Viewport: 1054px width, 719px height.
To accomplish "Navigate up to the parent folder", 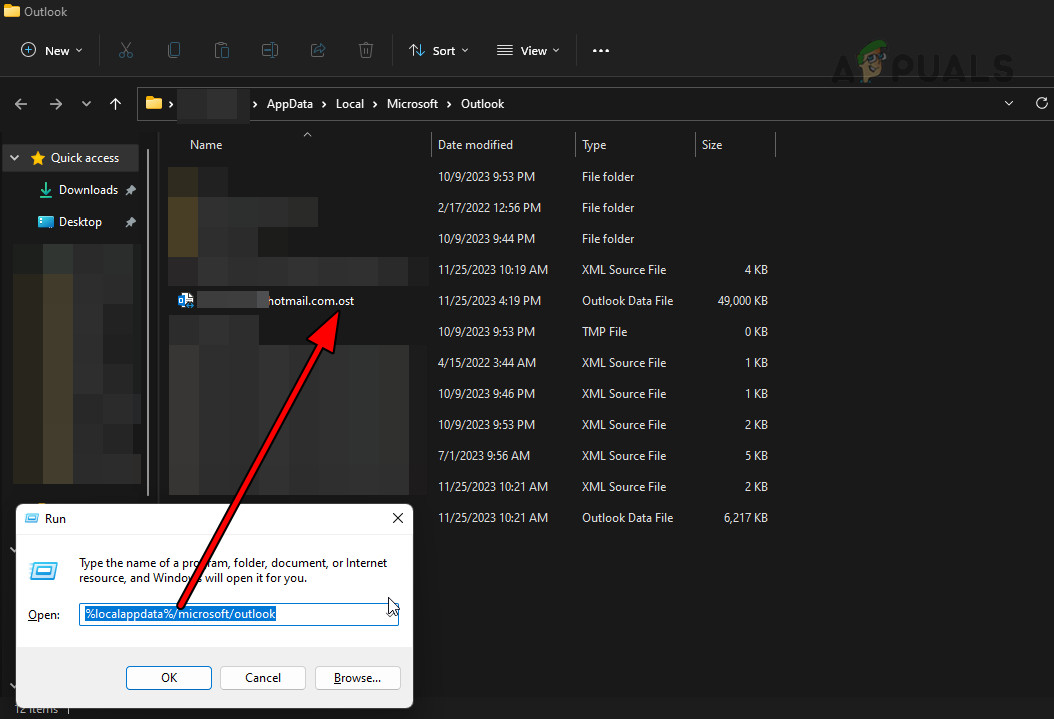I will coord(115,103).
